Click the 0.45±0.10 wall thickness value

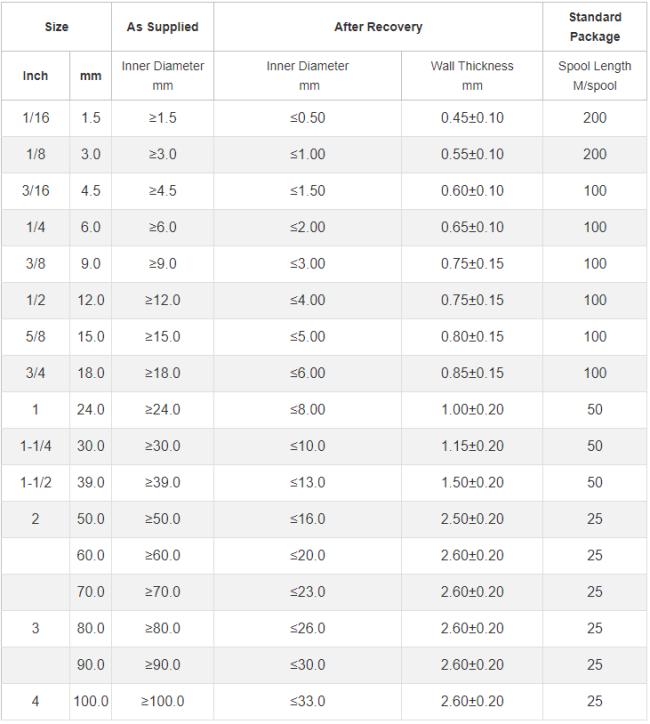pyautogui.click(x=472, y=118)
